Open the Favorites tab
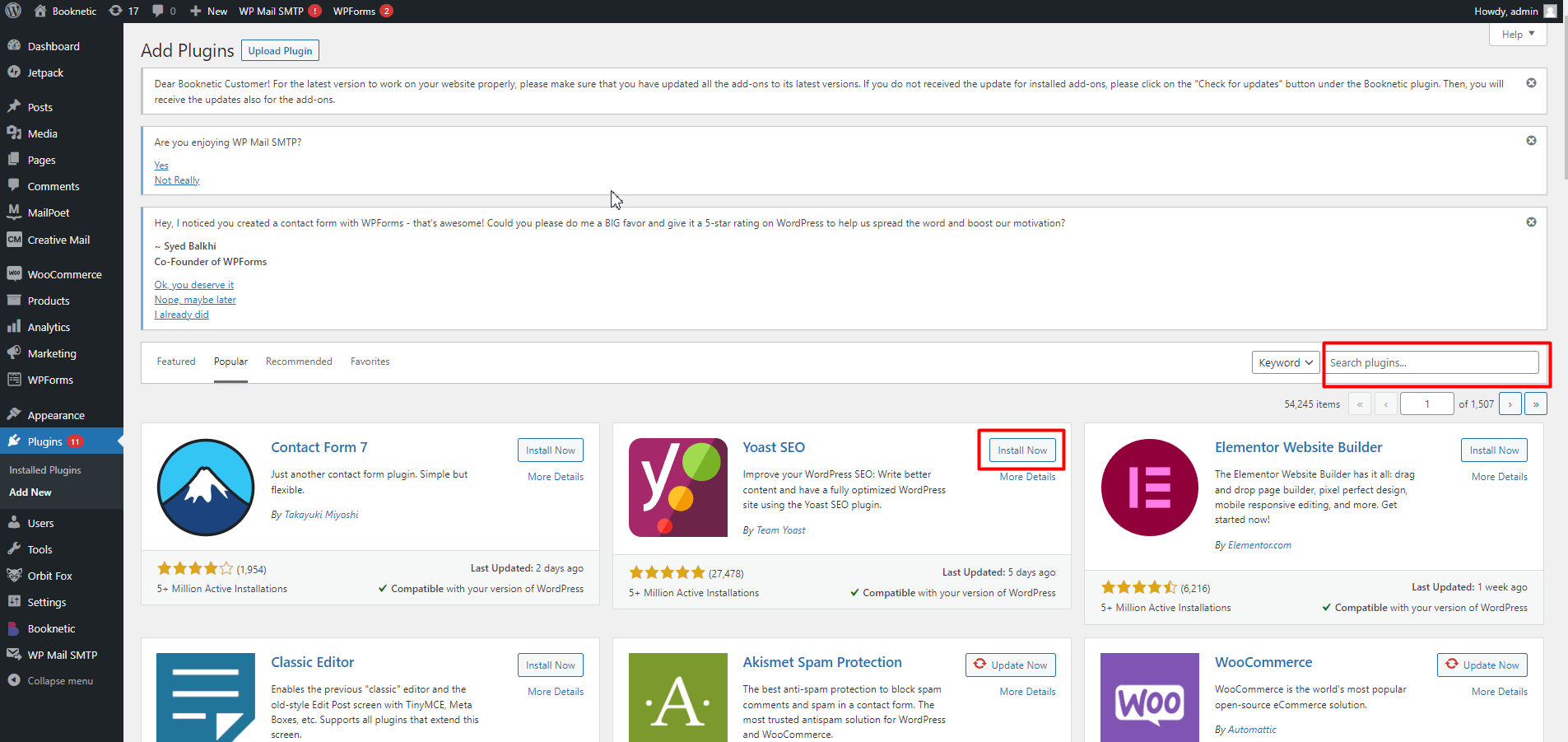Image resolution: width=1568 pixels, height=742 pixels. [370, 362]
